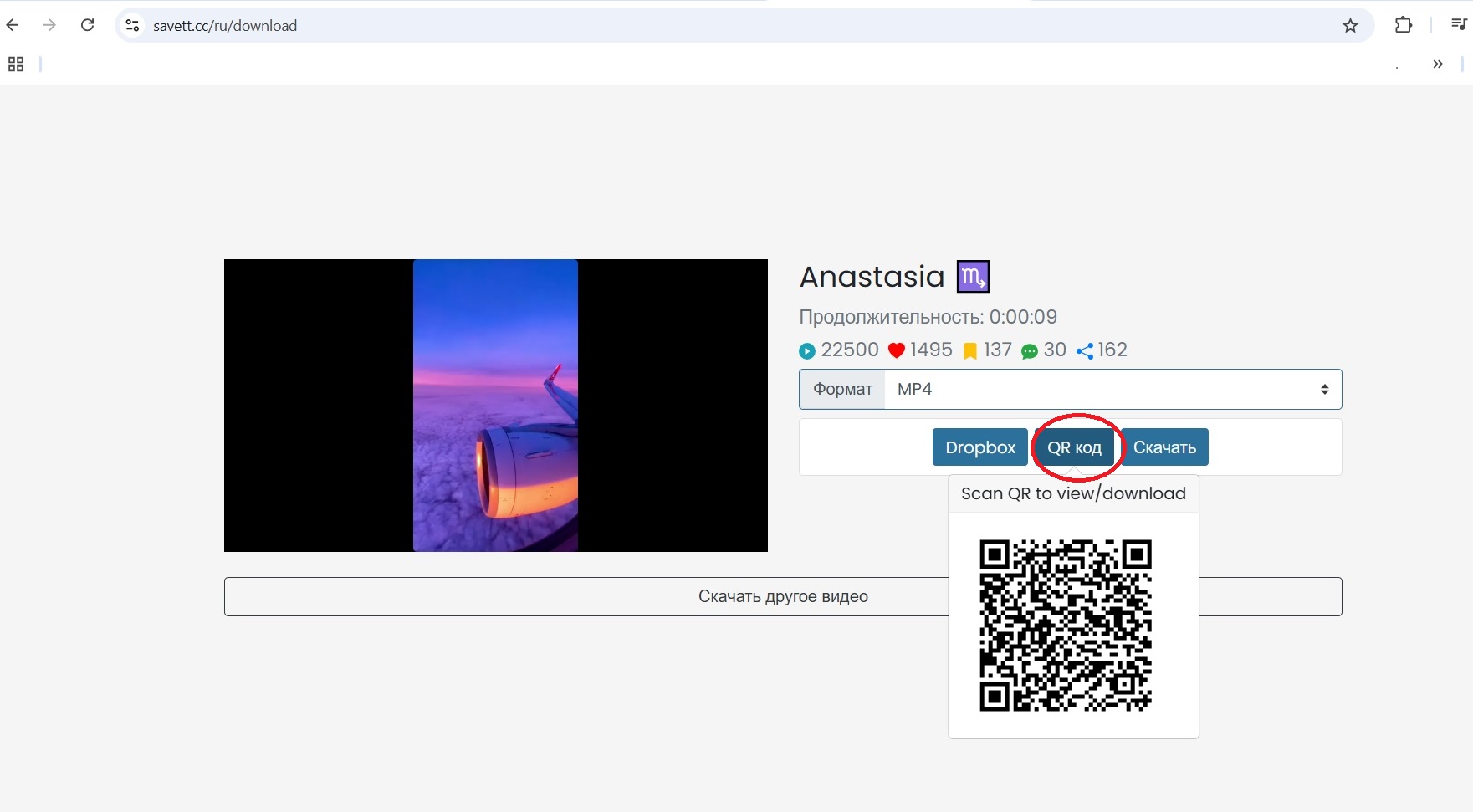Click the QR code image
This screenshot has width=1473, height=812.
coord(1065,626)
